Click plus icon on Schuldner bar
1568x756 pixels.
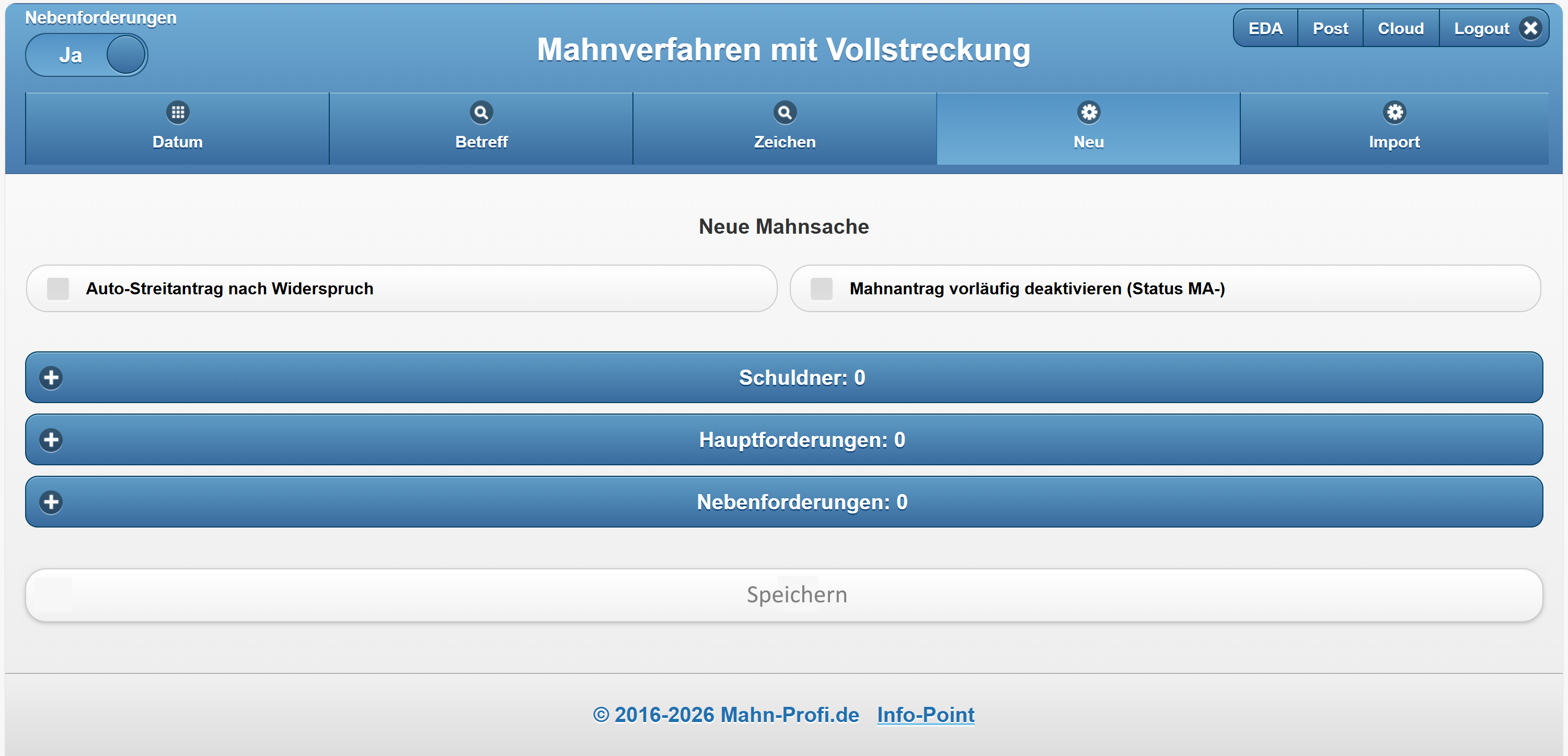tap(51, 377)
